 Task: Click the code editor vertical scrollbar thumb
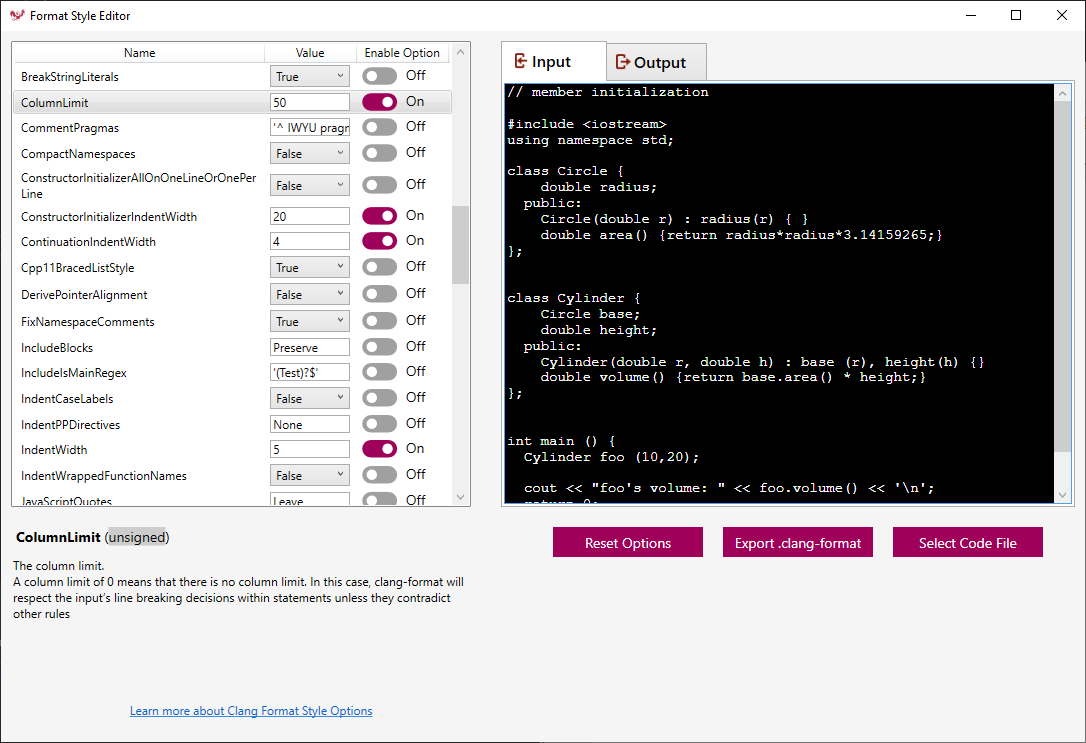[1062, 277]
